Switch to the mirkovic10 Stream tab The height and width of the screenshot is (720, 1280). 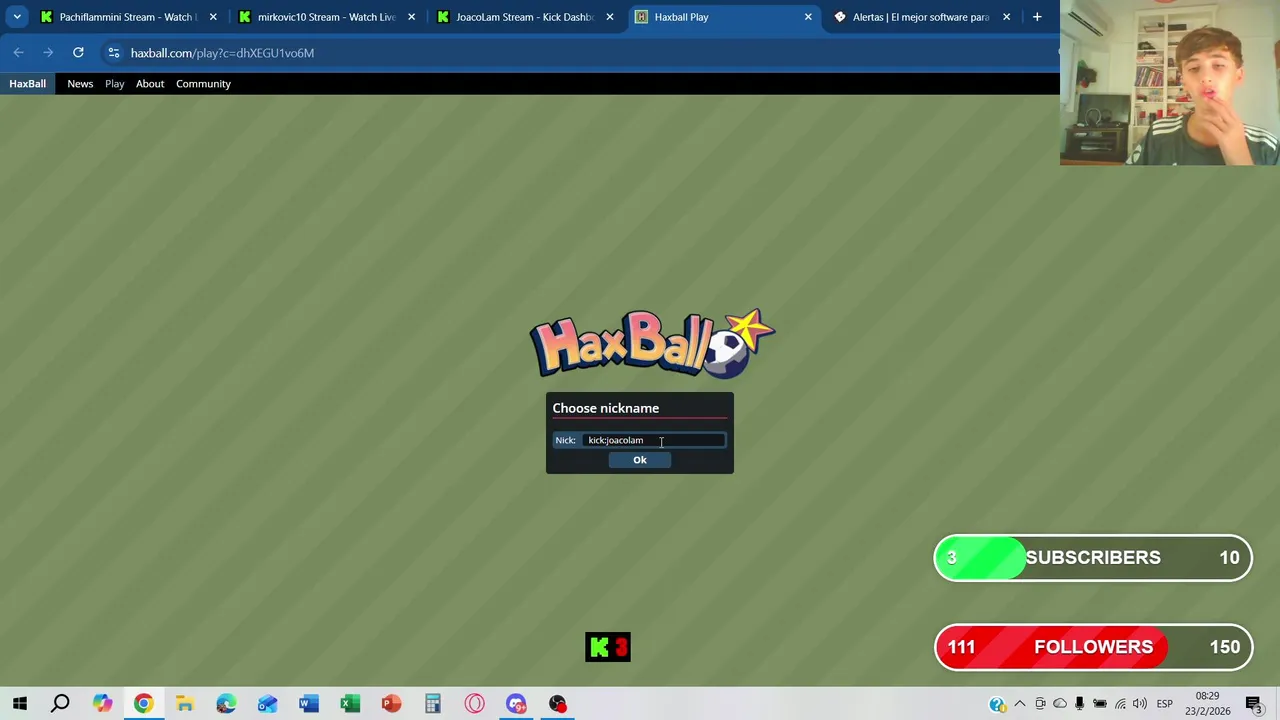(326, 17)
